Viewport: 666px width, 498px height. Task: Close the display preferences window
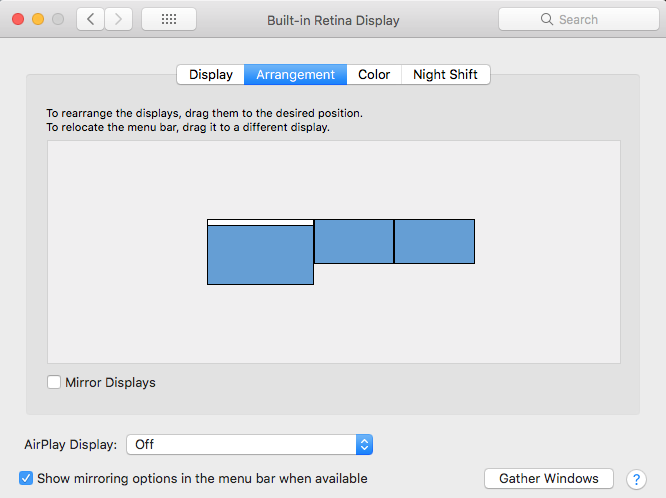(17, 19)
